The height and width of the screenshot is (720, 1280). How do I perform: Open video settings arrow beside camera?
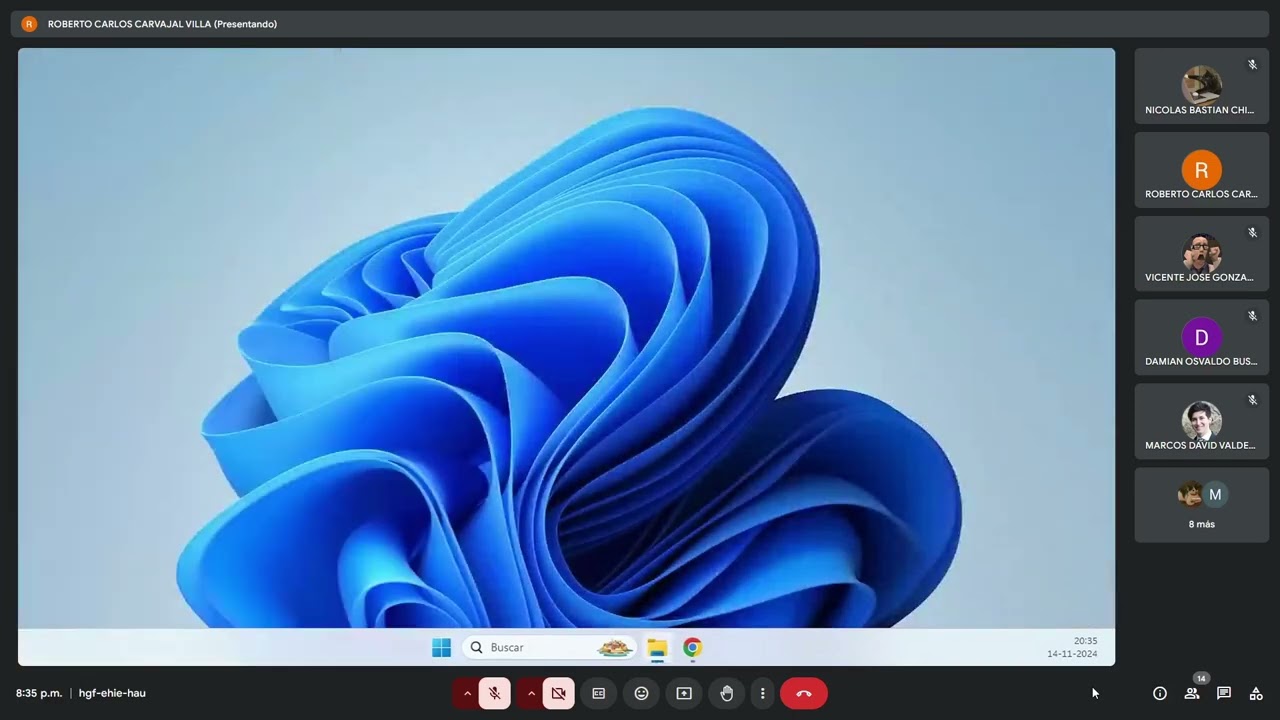[x=530, y=693]
